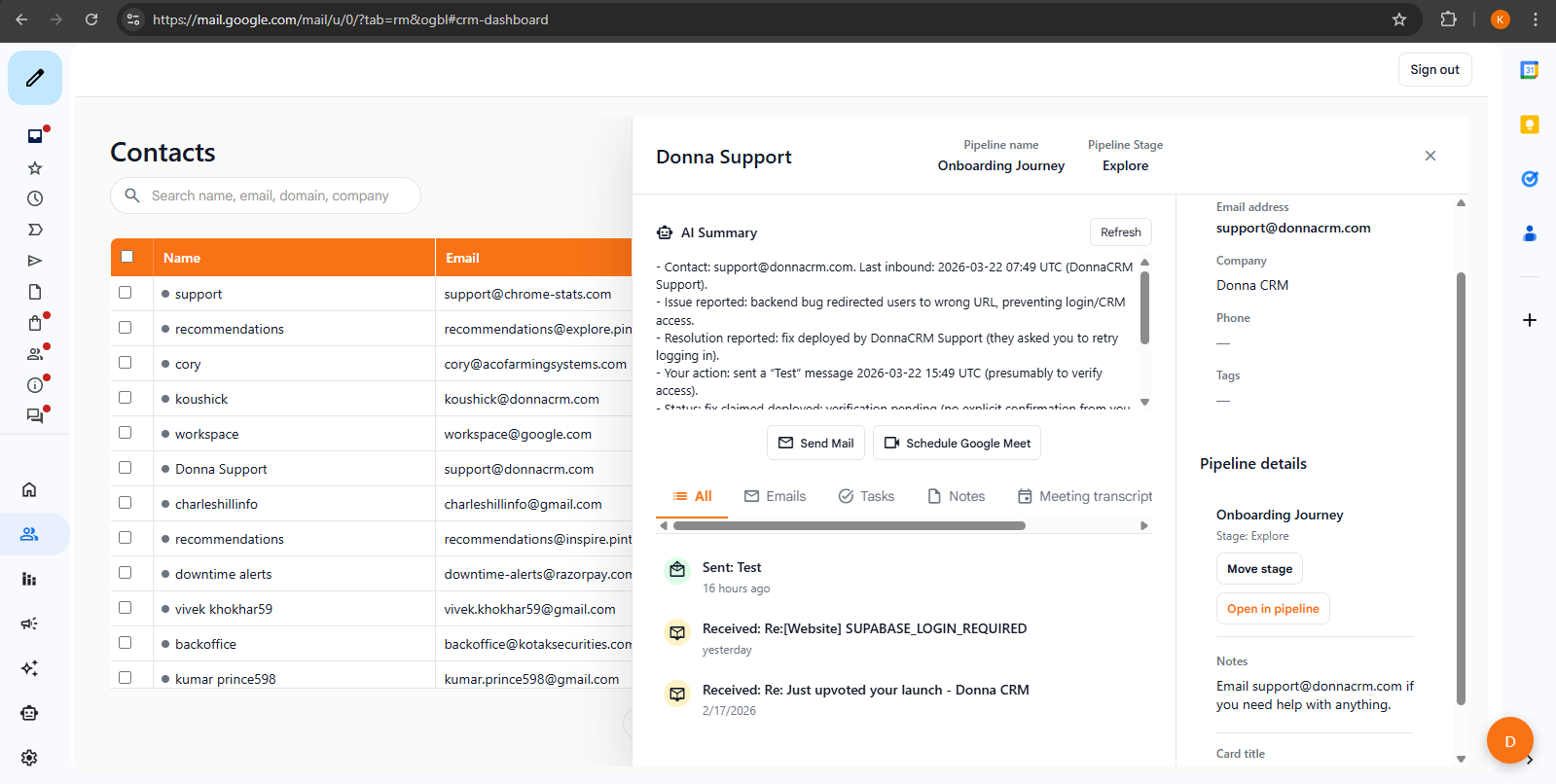
Task: Check the box for Donna Support row
Action: 125,468
